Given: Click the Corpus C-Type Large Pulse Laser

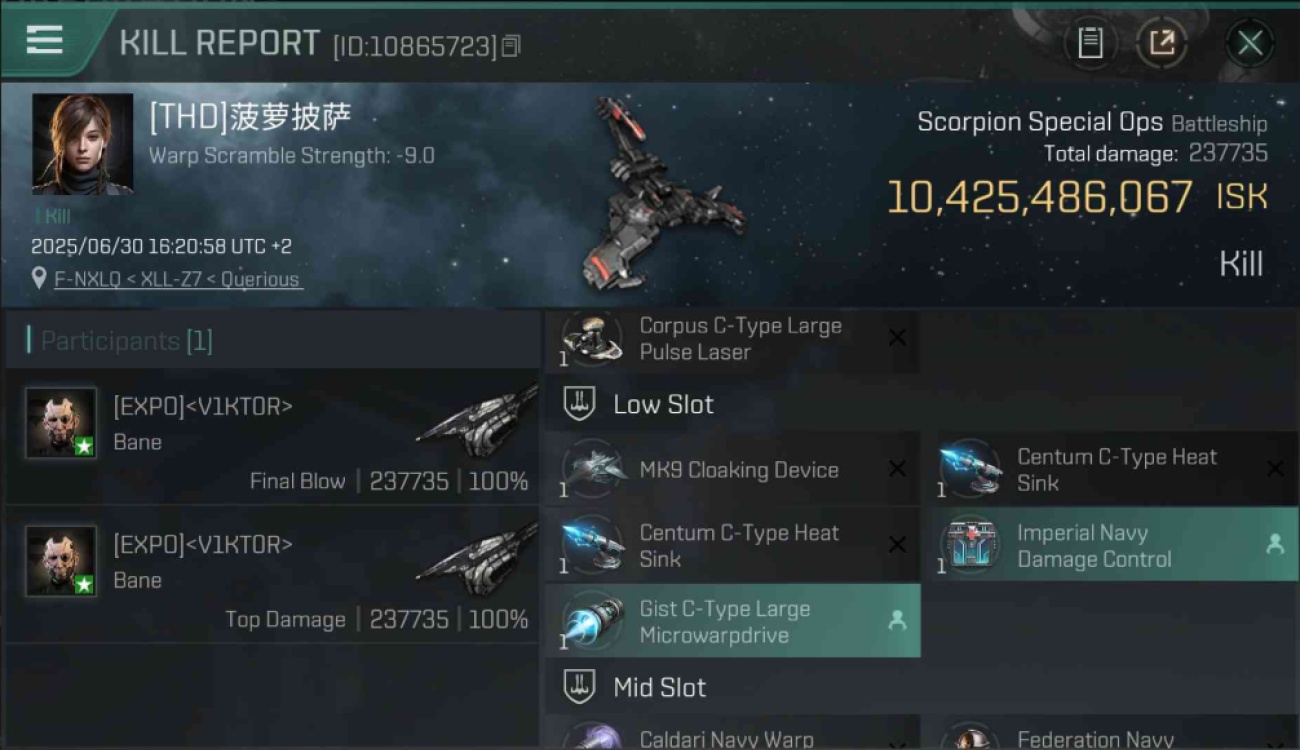Looking at the screenshot, I should [732, 340].
